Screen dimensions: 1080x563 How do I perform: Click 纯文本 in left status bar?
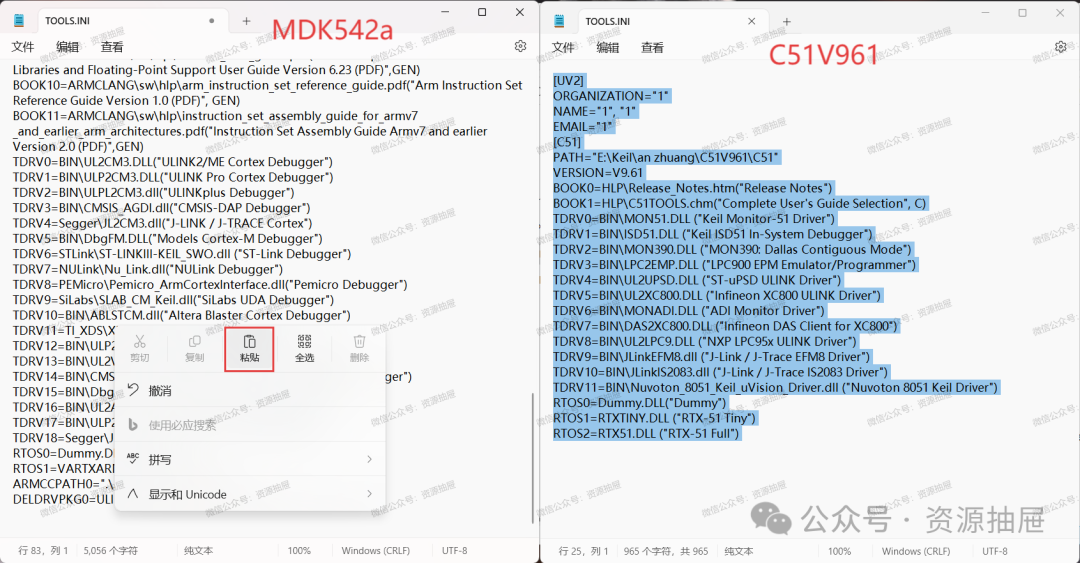point(198,551)
